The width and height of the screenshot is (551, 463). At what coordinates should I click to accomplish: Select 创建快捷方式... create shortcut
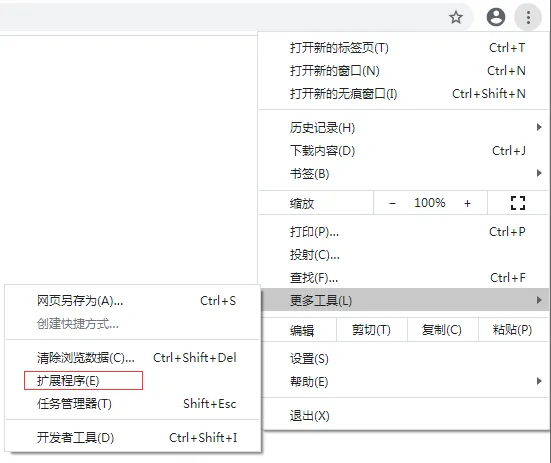132,324
